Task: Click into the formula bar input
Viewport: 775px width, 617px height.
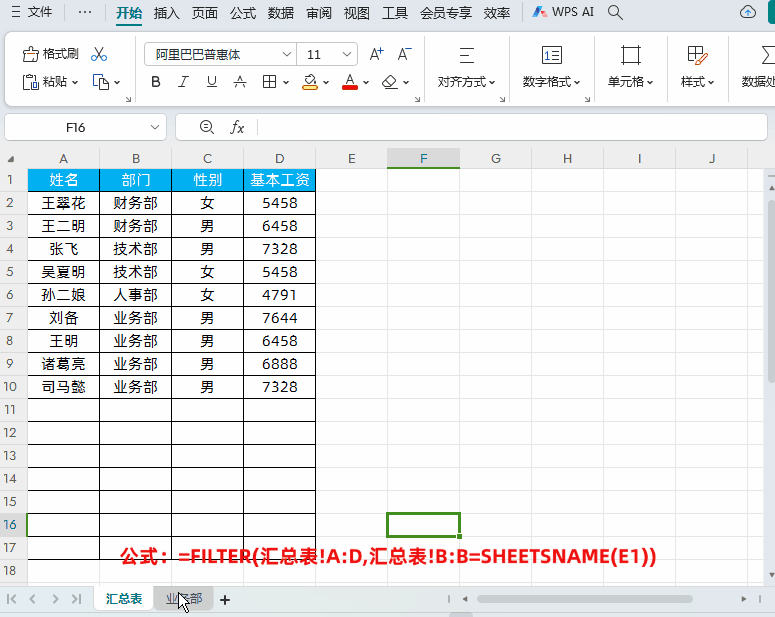Action: [512, 128]
